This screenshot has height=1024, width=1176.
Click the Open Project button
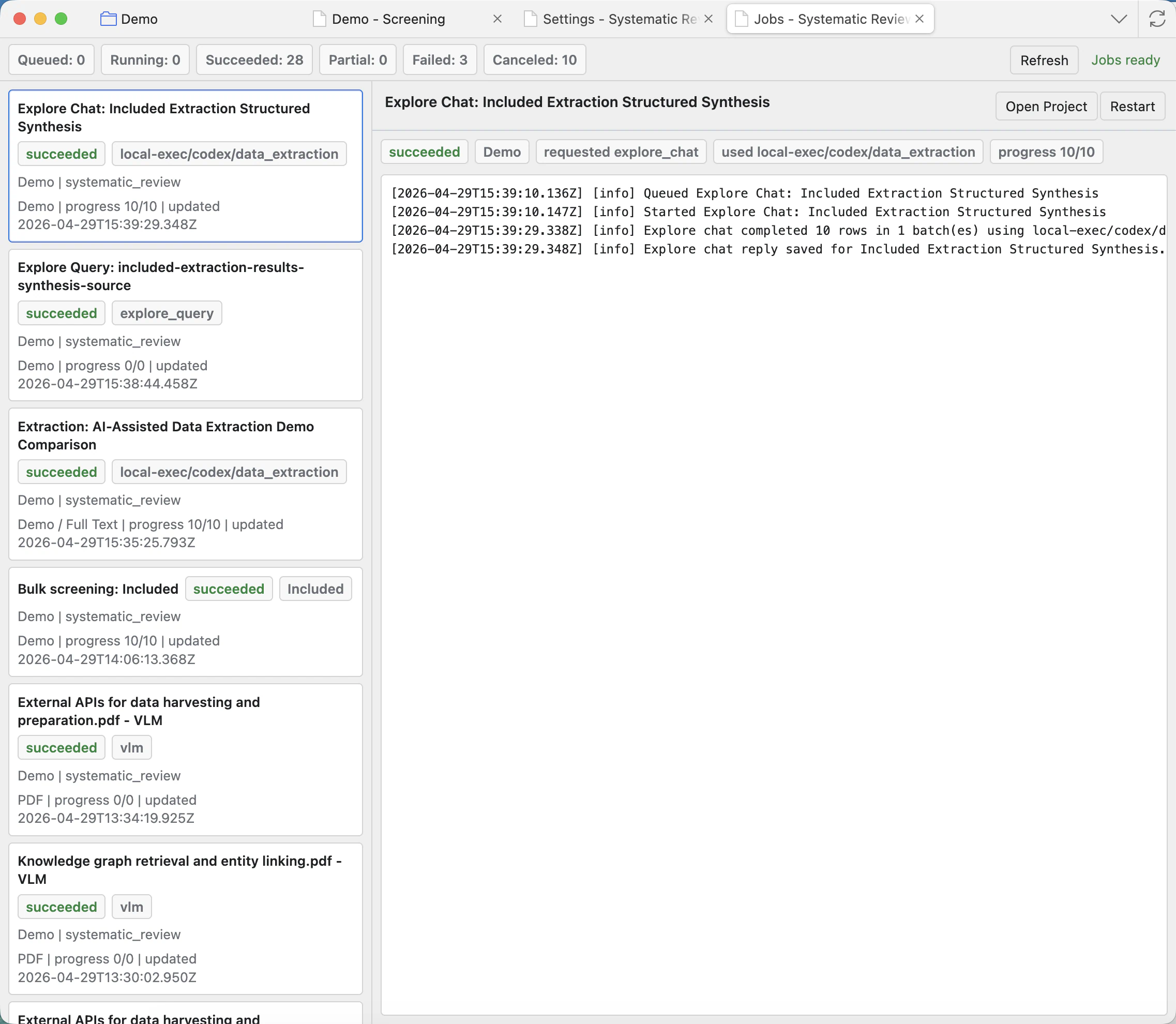pos(1046,107)
